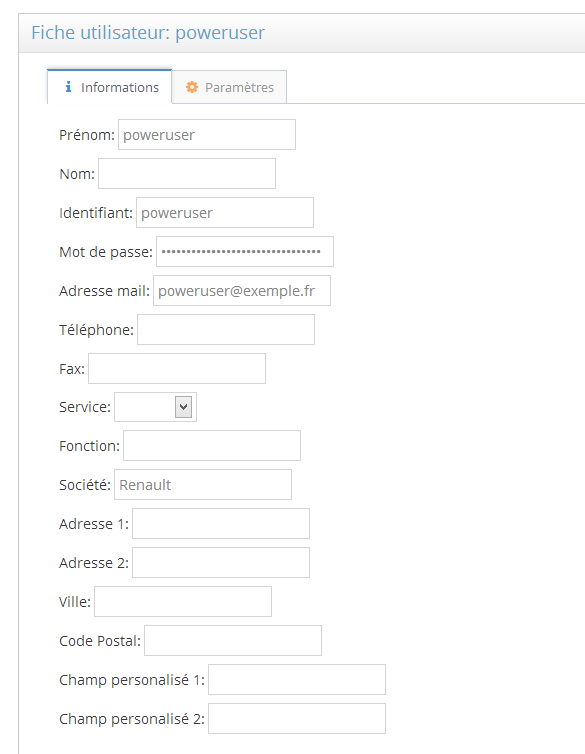Select the Informations tab
Viewport: 585px width, 754px height.
tap(110, 87)
